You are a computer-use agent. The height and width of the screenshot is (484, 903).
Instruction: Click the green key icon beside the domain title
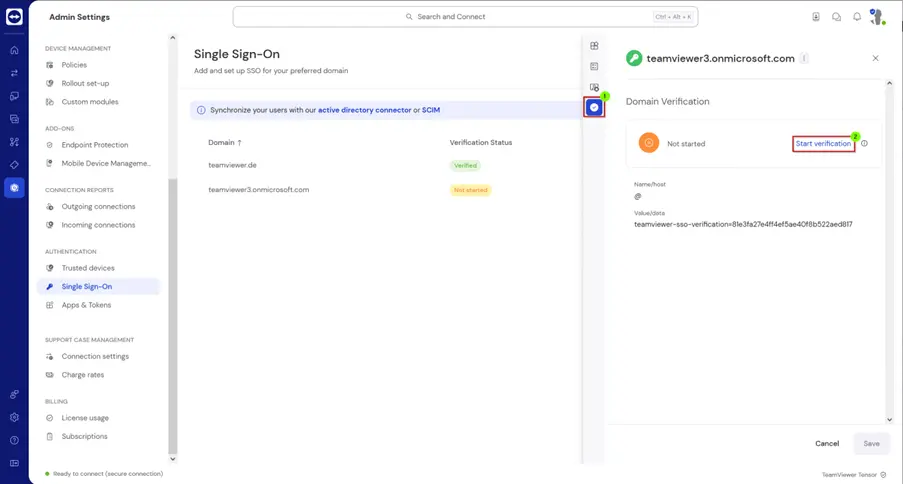click(634, 58)
